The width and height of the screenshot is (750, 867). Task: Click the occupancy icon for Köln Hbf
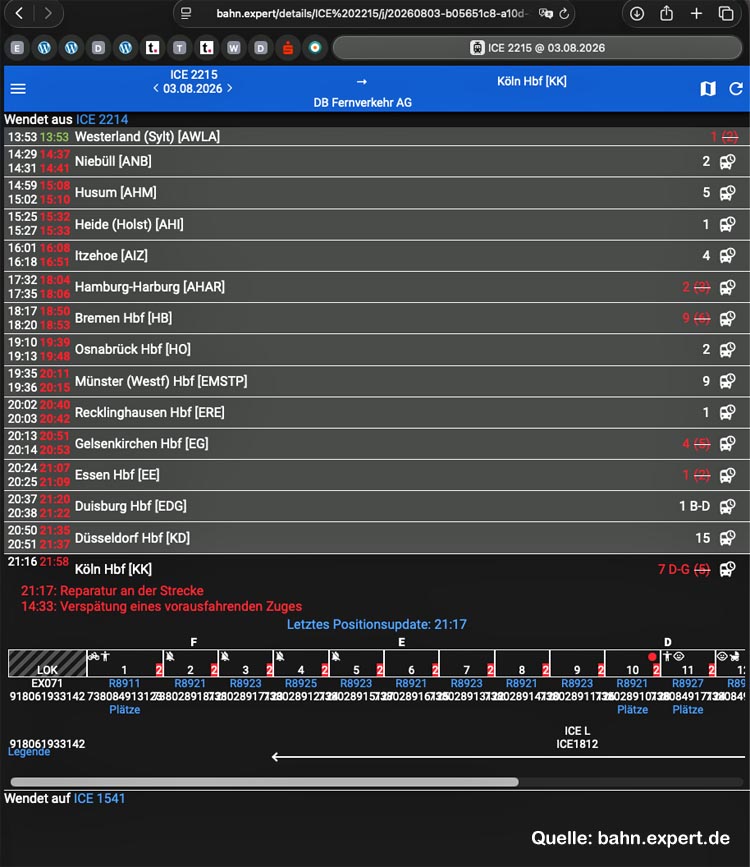click(727, 570)
